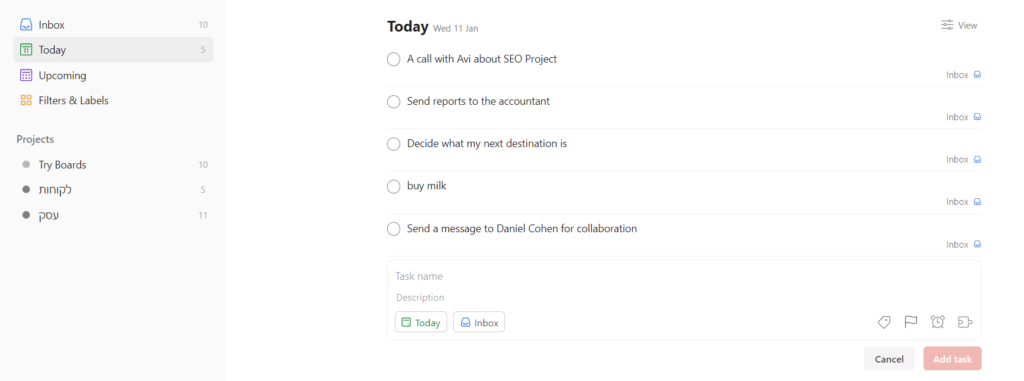Click the Add task button
The image size is (1024, 381).
pos(952,359)
